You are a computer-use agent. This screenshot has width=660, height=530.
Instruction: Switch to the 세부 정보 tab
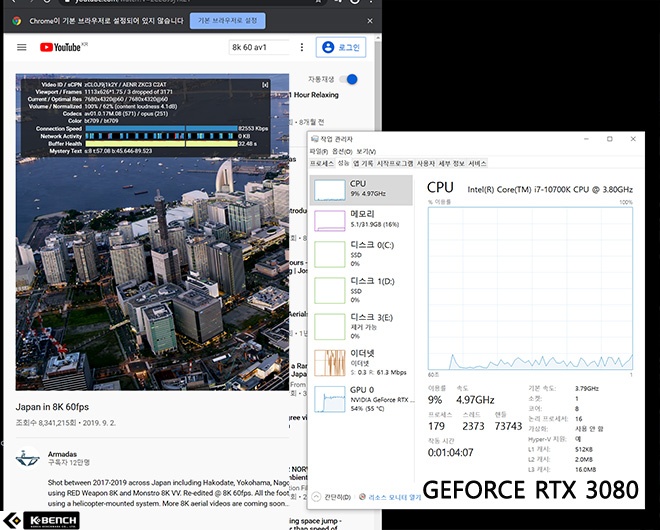pyautogui.click(x=451, y=163)
